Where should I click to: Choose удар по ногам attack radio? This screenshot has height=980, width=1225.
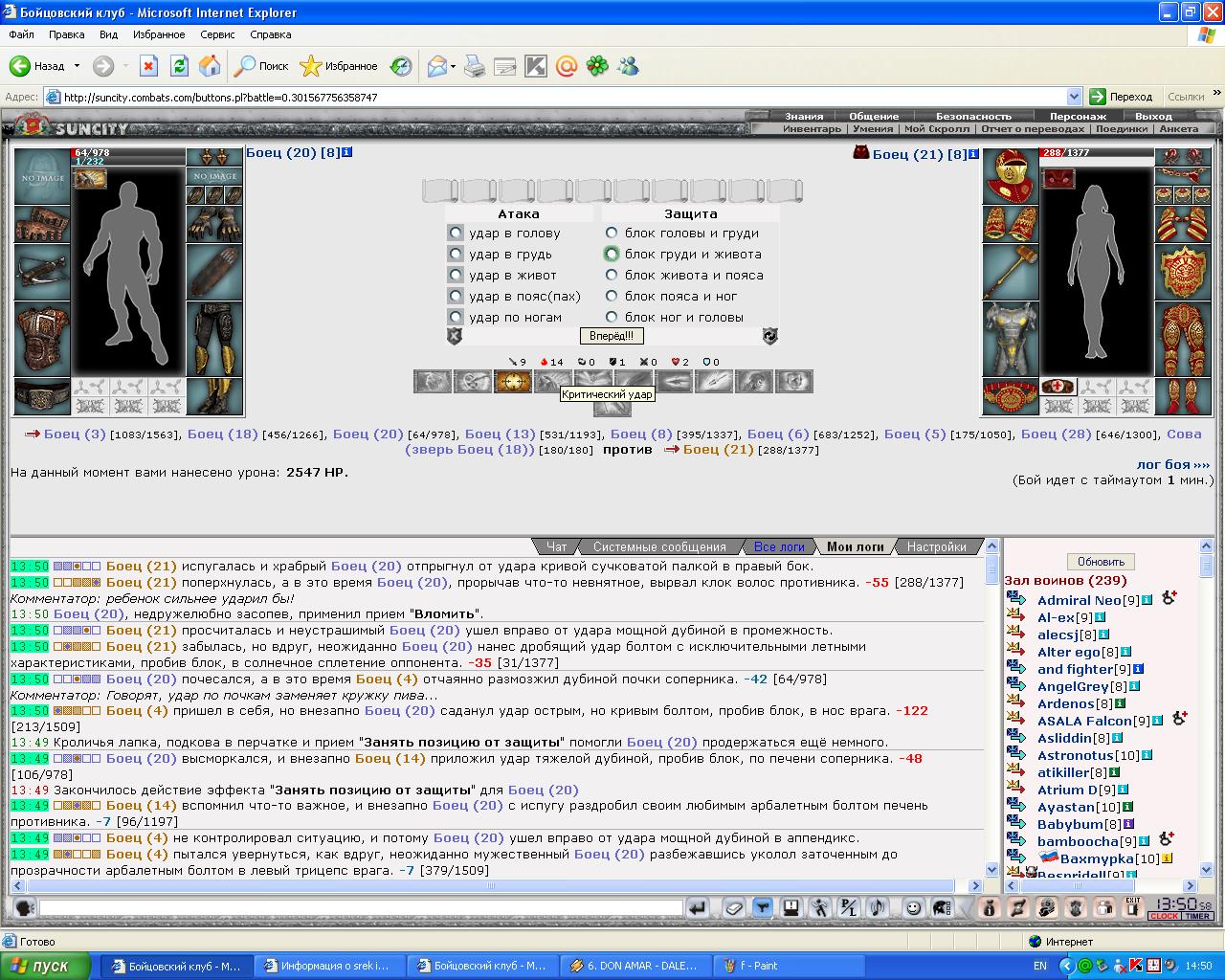click(x=456, y=317)
